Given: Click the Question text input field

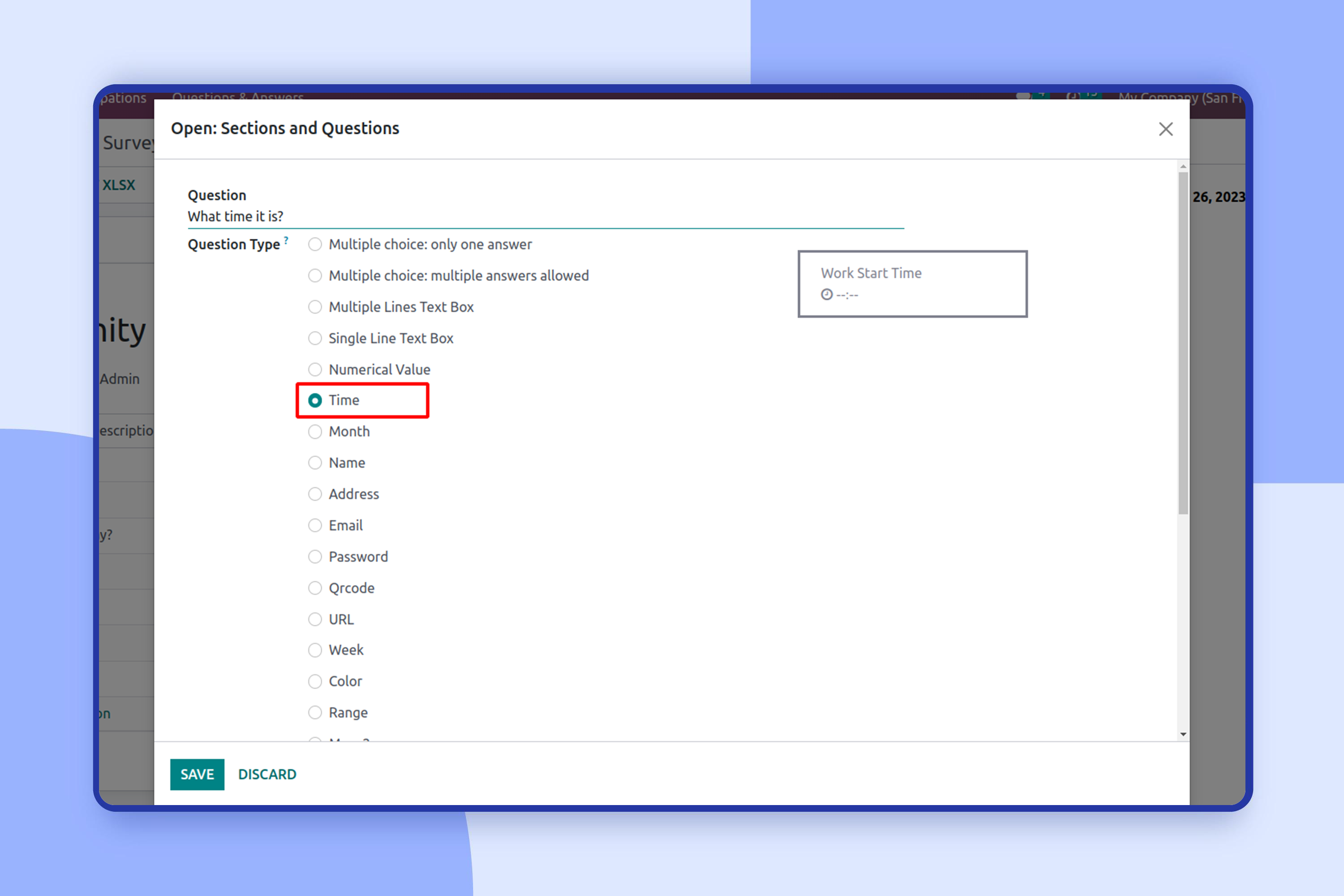Looking at the screenshot, I should point(545,216).
